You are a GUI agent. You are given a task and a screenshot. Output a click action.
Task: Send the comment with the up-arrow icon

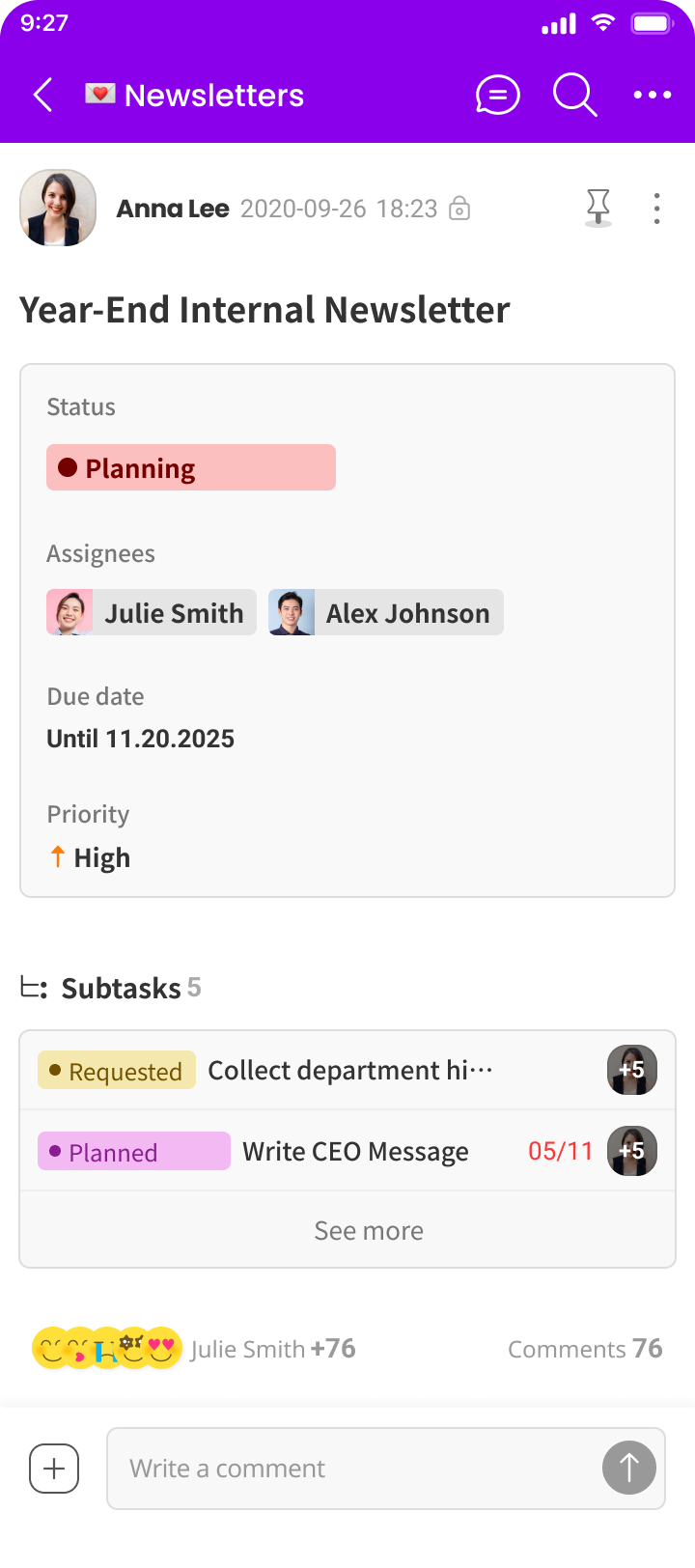(x=628, y=1468)
